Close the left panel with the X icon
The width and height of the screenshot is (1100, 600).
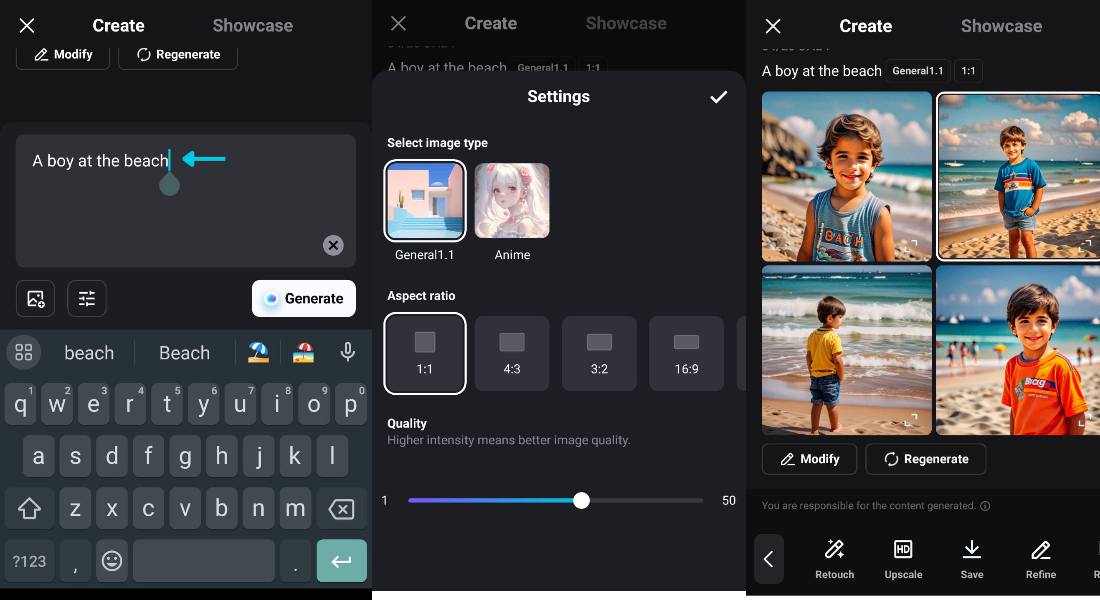27,26
